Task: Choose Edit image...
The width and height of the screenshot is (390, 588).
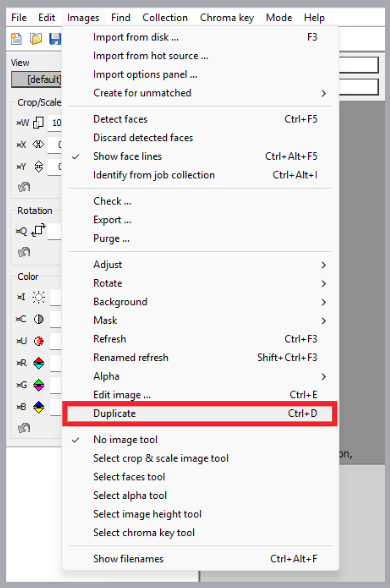Action: coord(200,394)
